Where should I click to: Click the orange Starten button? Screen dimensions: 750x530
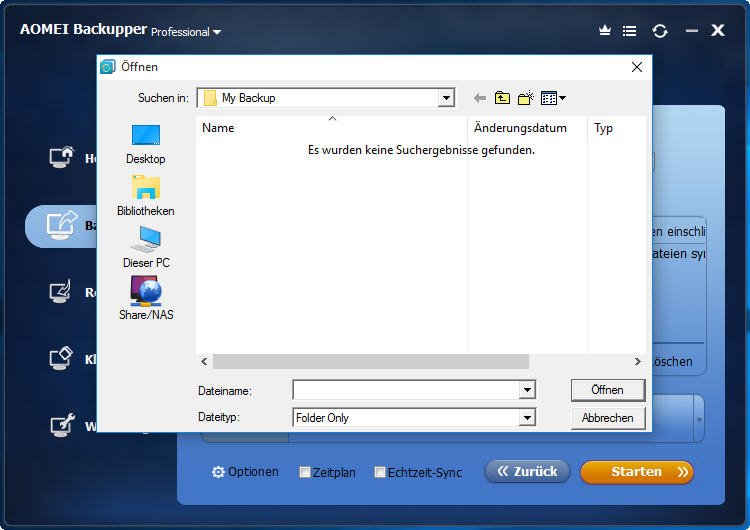point(637,472)
